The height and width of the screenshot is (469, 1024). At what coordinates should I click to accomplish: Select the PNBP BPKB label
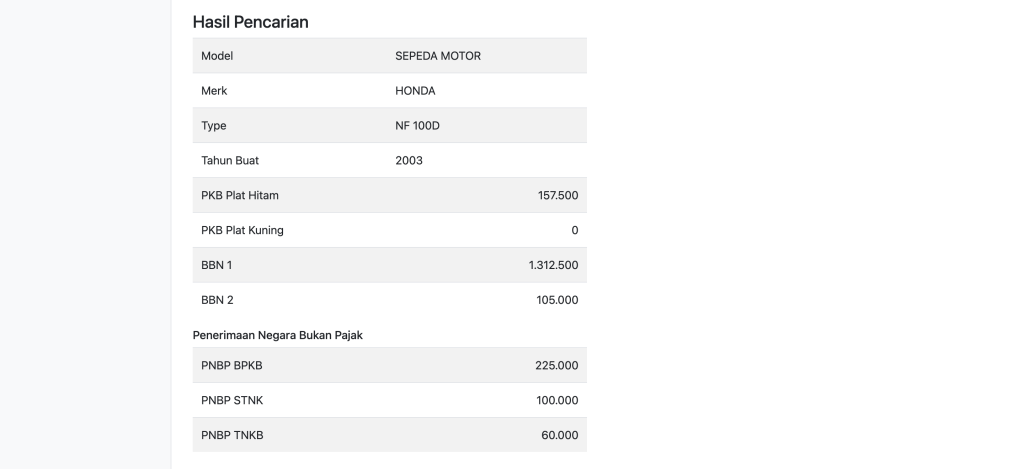point(231,365)
